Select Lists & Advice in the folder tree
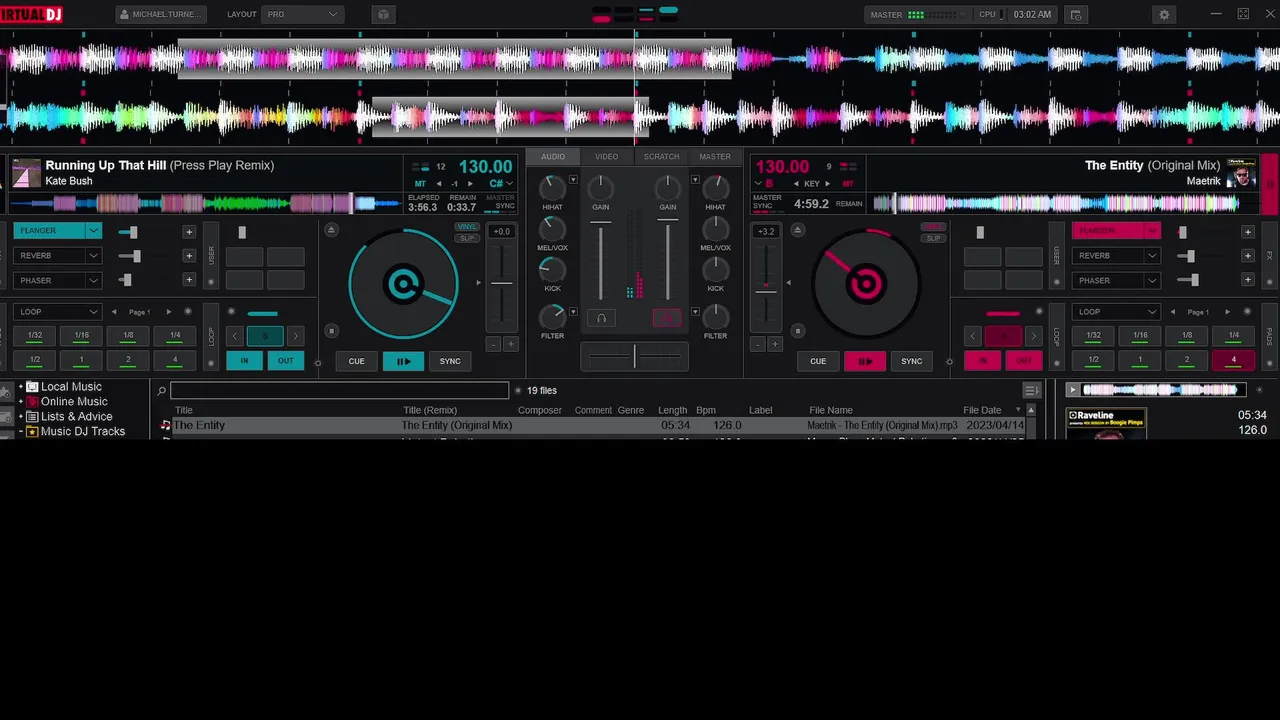Image resolution: width=1280 pixels, height=720 pixels. click(x=76, y=417)
